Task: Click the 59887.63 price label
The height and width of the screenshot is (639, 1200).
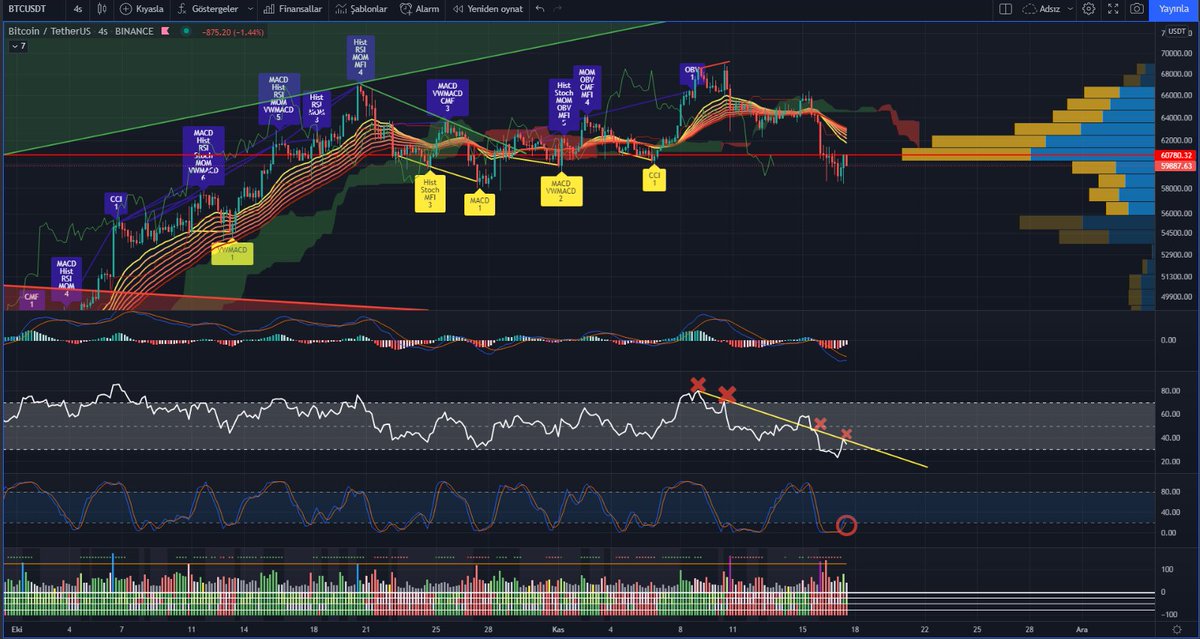Action: (x=1174, y=165)
